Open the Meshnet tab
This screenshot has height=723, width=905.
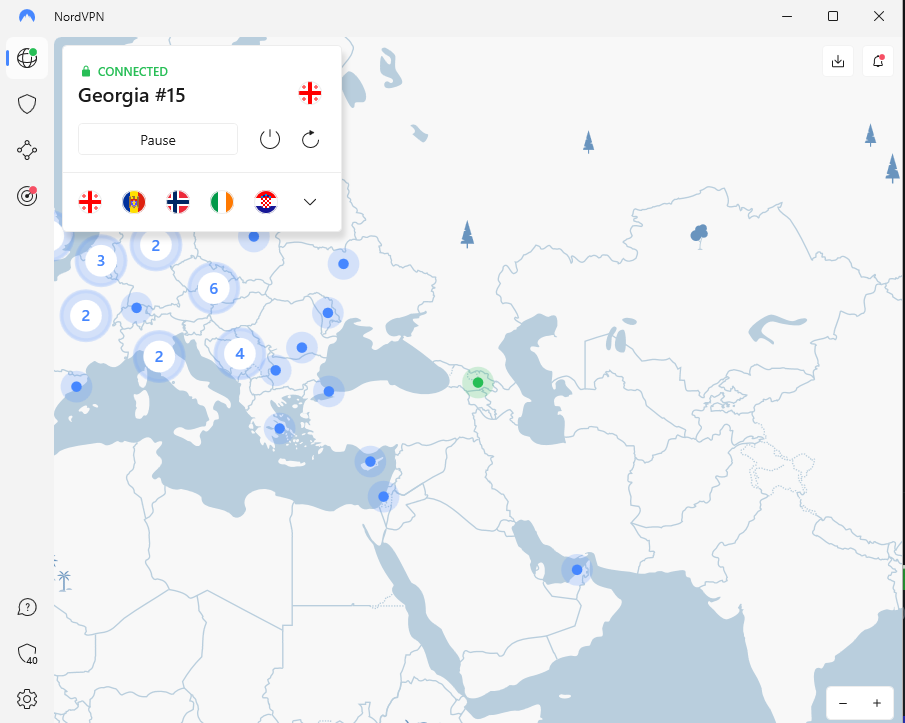[27, 150]
